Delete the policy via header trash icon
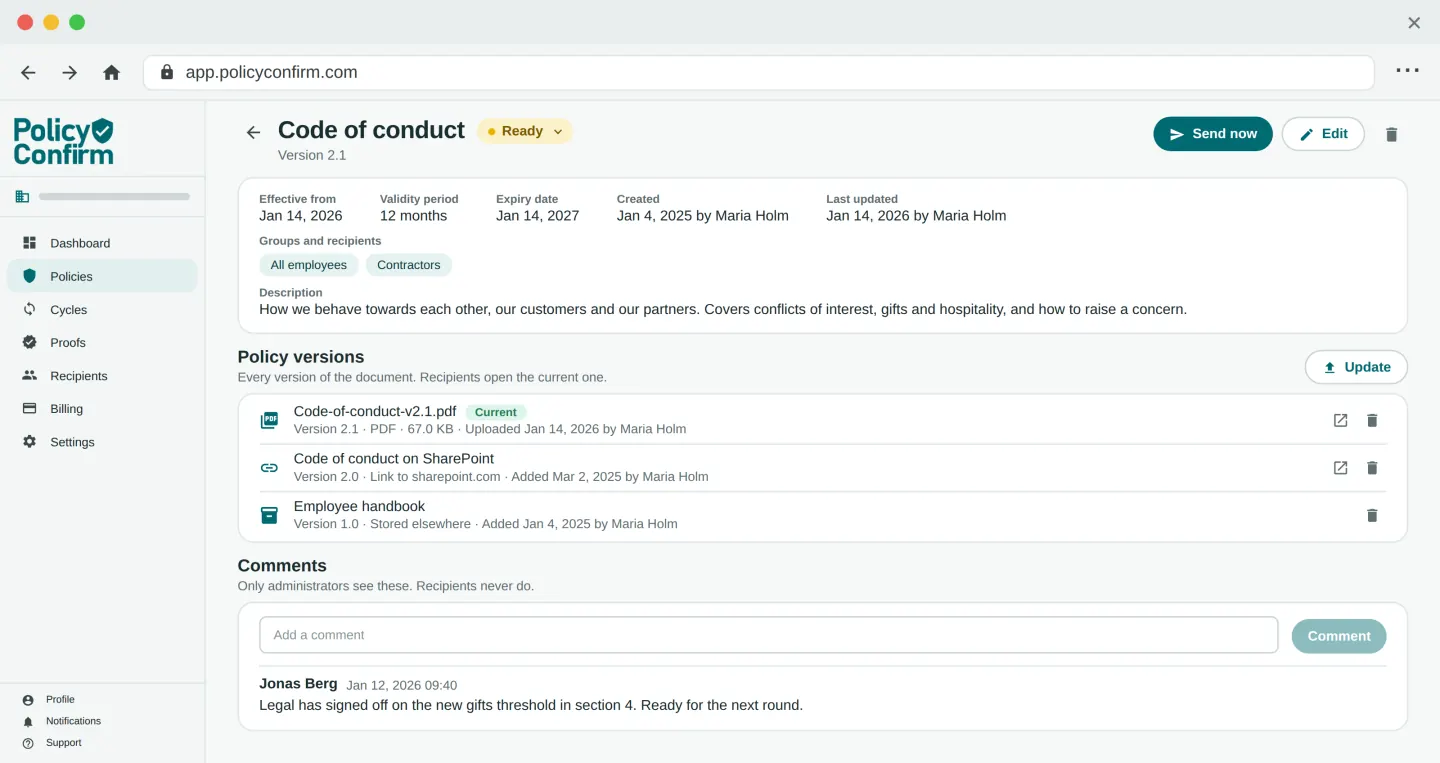The image size is (1440, 763). pyautogui.click(x=1391, y=134)
